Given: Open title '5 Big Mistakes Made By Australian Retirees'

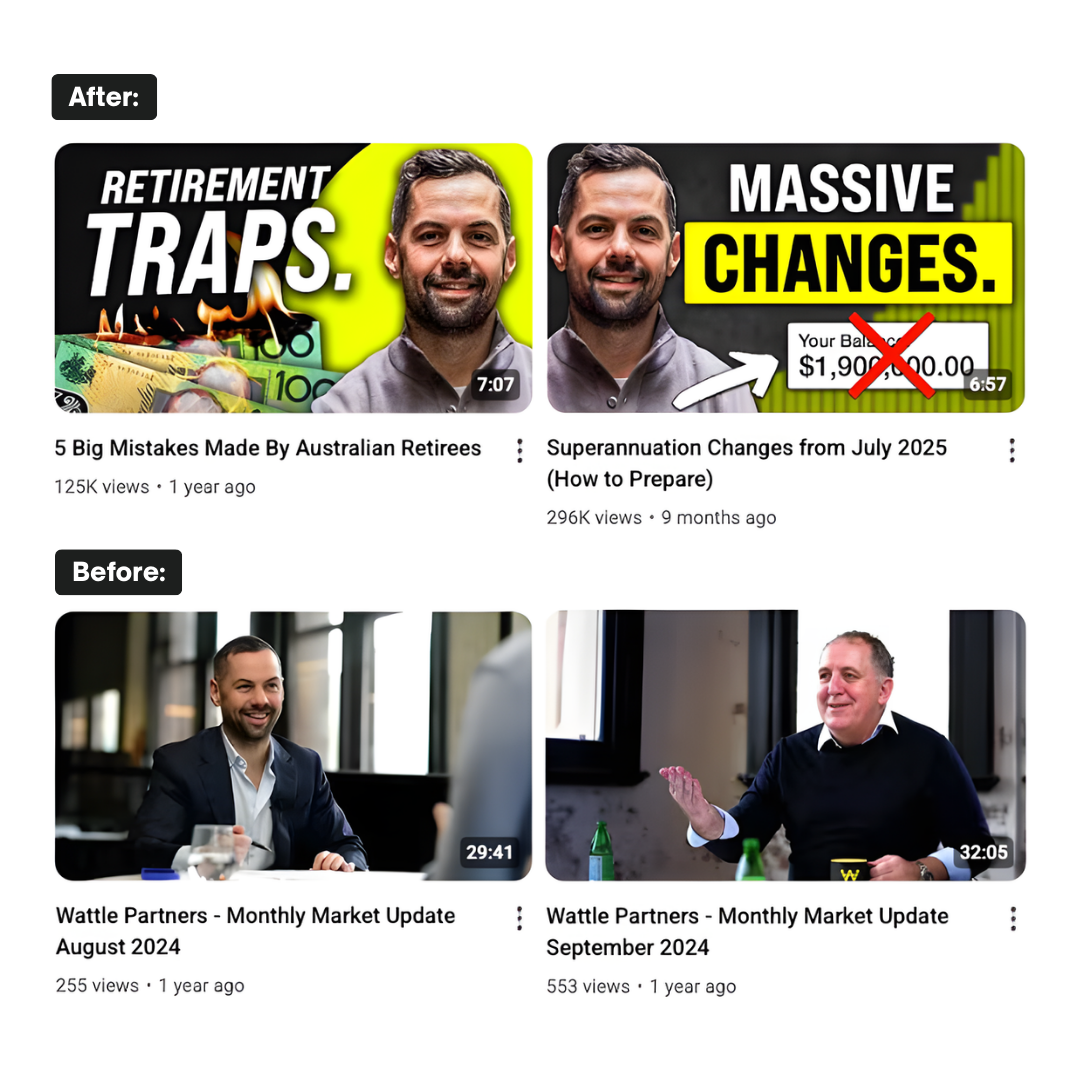Looking at the screenshot, I should (x=267, y=448).
